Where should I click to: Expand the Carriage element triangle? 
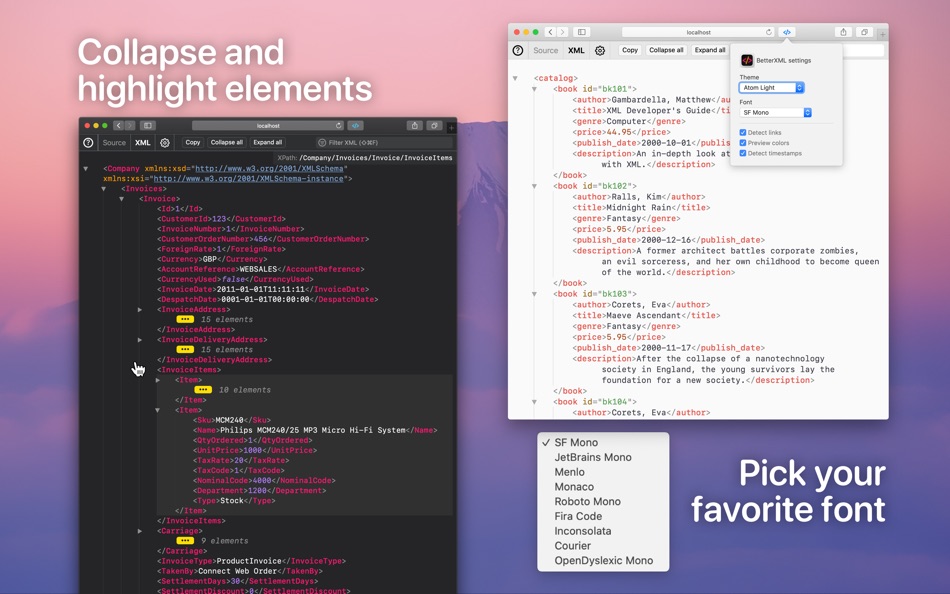140,531
